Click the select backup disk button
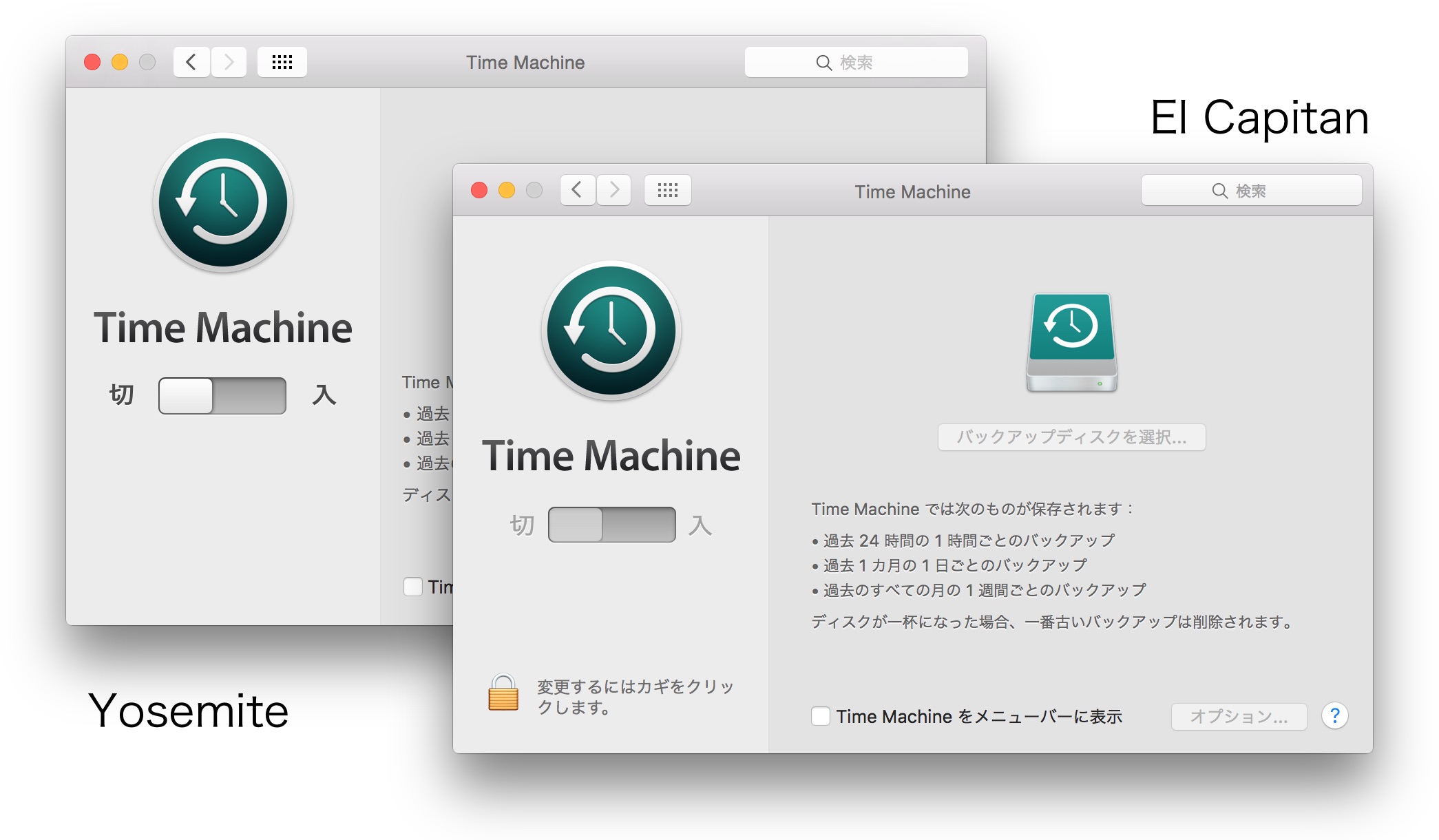This screenshot has width=1439, height=840. coord(1071,437)
